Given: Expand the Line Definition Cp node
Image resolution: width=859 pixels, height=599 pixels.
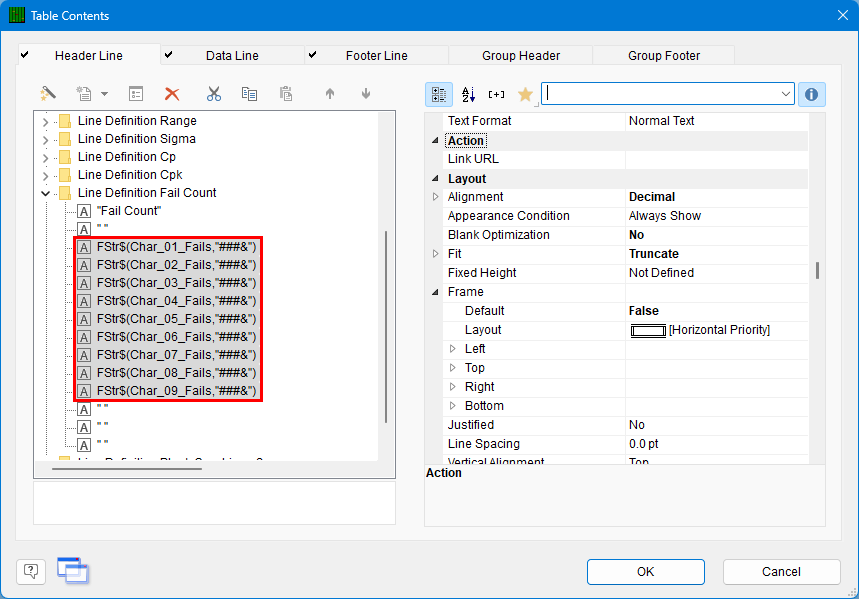Looking at the screenshot, I should point(45,158).
